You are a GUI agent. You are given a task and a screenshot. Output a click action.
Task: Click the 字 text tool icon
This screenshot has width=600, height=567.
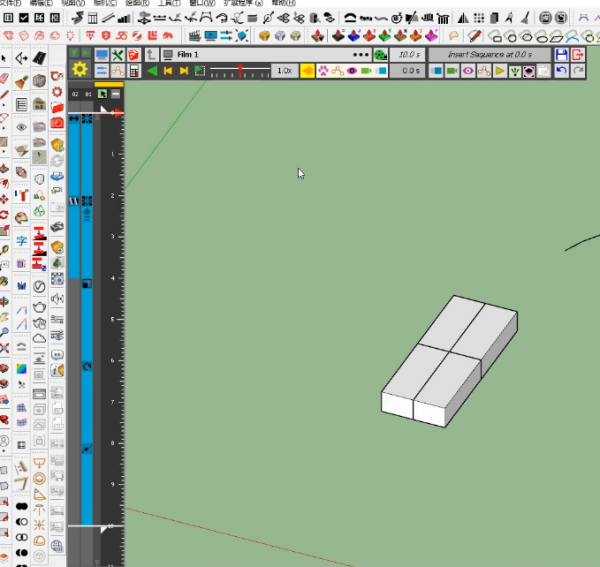[x=21, y=241]
